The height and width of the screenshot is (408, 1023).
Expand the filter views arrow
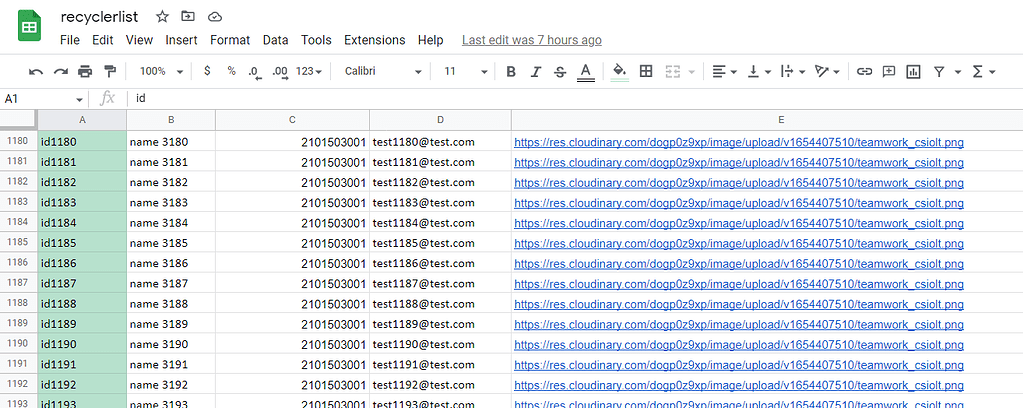click(x=958, y=72)
